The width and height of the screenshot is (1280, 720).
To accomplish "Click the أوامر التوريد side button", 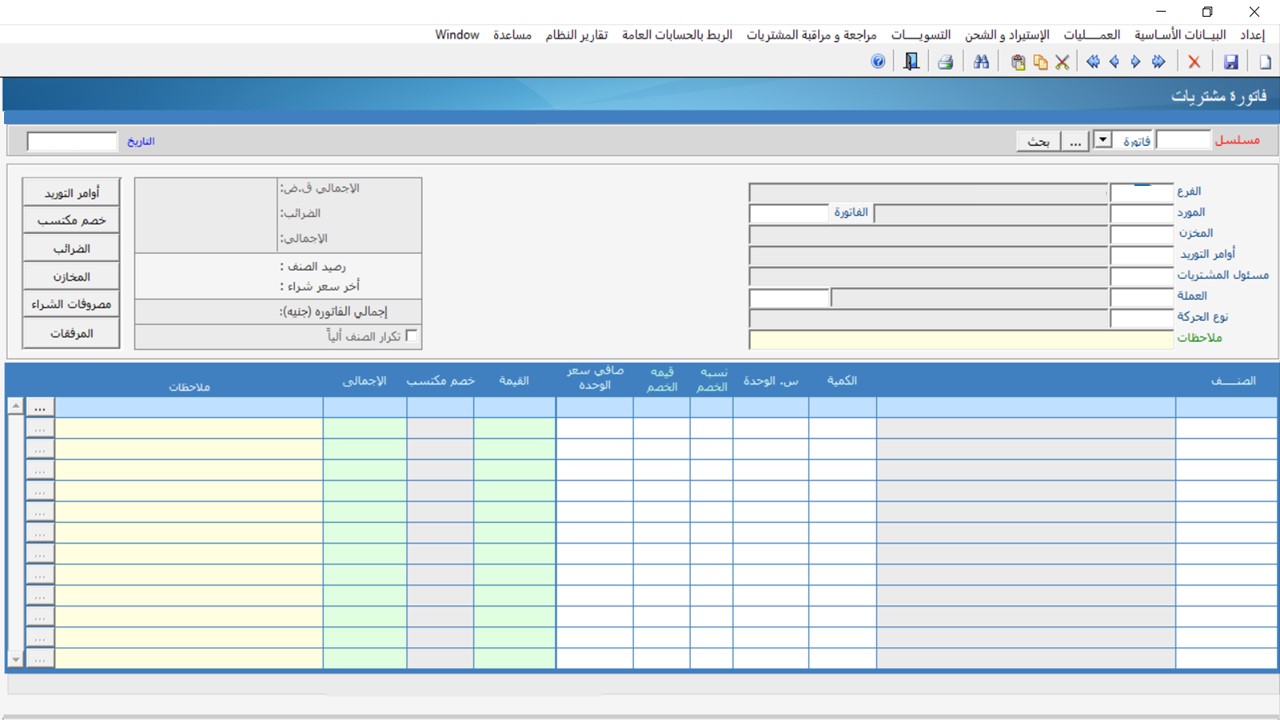I will pos(71,193).
